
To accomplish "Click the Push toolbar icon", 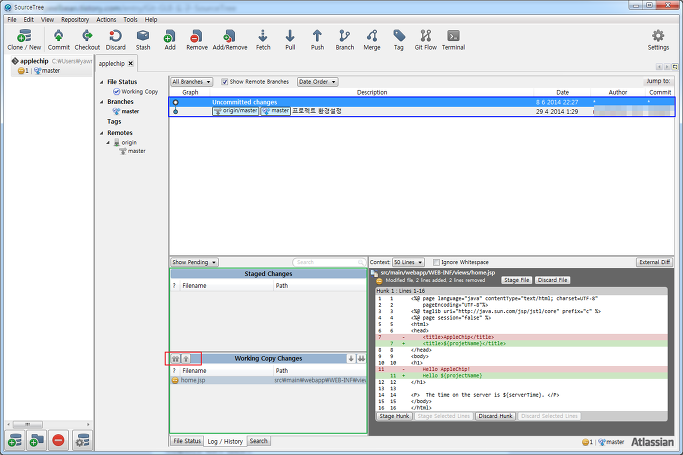I will (x=317, y=40).
